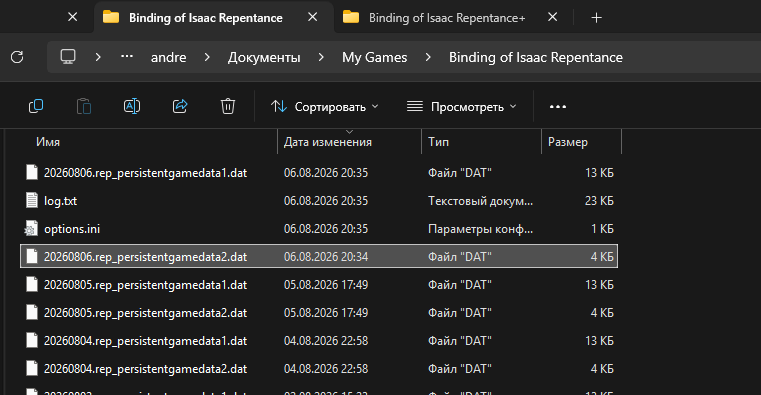Click Параметры конф... type cell
Viewport: 761px width, 395px height.
pos(480,229)
